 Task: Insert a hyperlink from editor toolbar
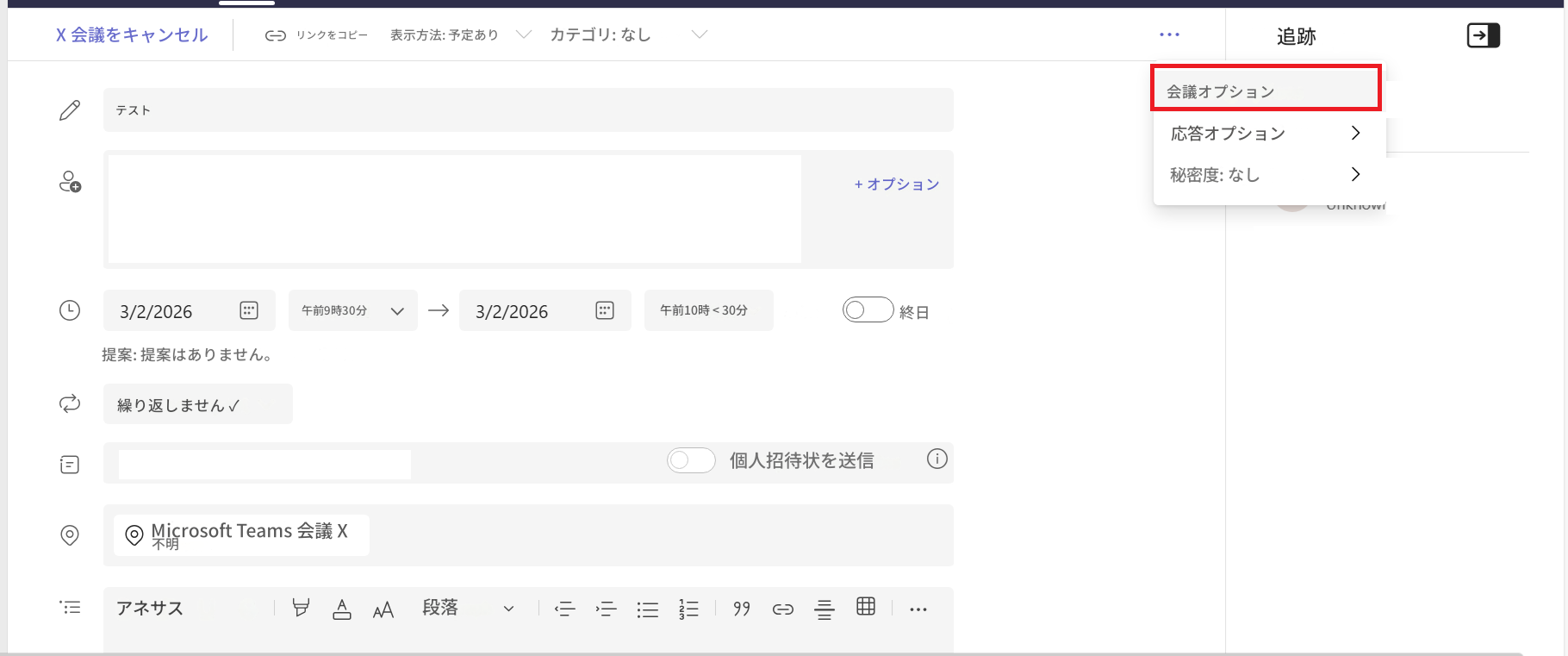783,609
